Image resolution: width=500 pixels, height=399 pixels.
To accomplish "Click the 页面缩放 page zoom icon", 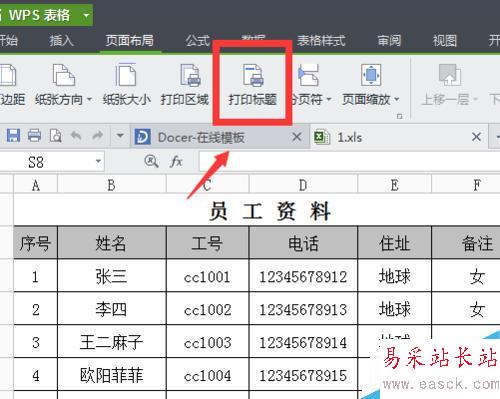I will click(x=371, y=75).
